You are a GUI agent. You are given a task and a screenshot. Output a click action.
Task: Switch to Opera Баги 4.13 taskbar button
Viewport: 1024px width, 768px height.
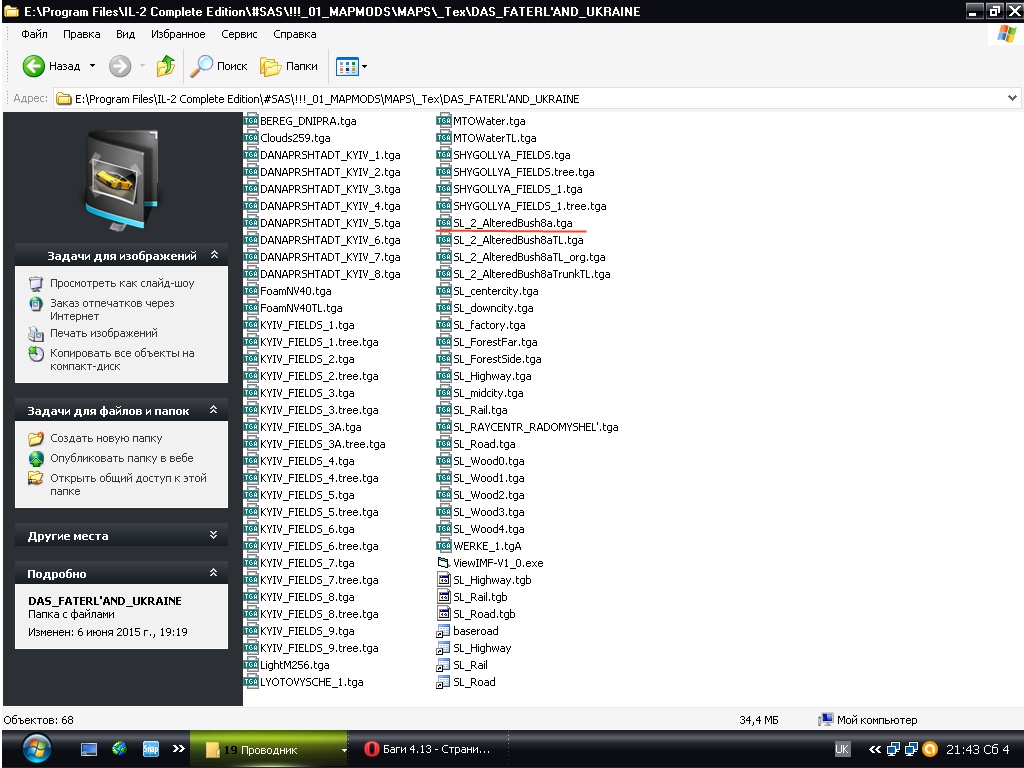[x=428, y=749]
